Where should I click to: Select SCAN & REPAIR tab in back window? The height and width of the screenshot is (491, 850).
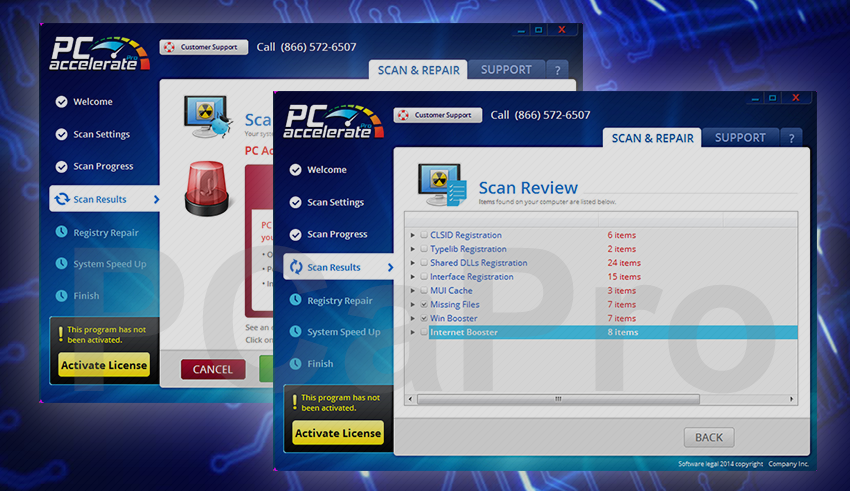(x=418, y=70)
